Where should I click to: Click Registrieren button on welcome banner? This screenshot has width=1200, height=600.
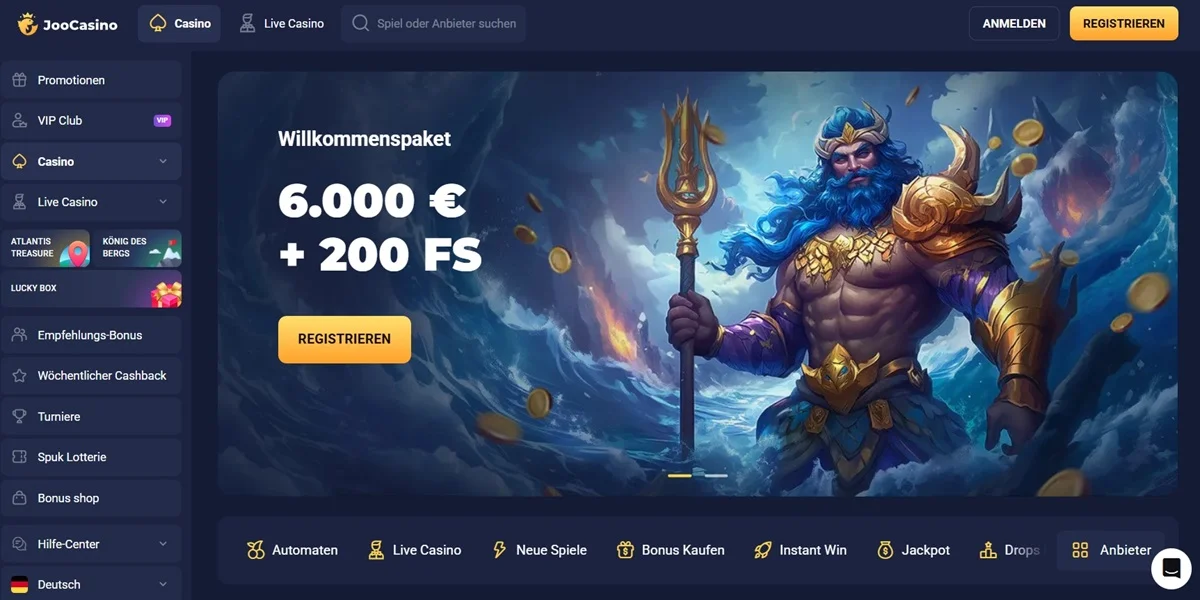344,339
